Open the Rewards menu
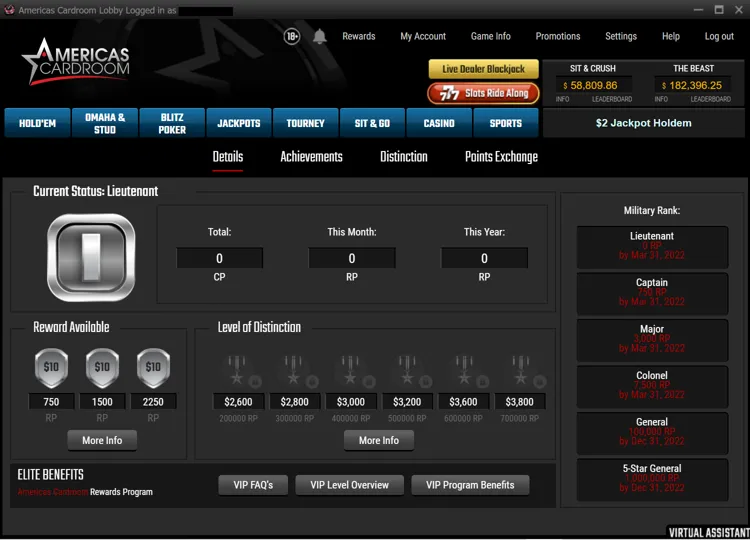Screen dimensions: 750x540 point(359,36)
